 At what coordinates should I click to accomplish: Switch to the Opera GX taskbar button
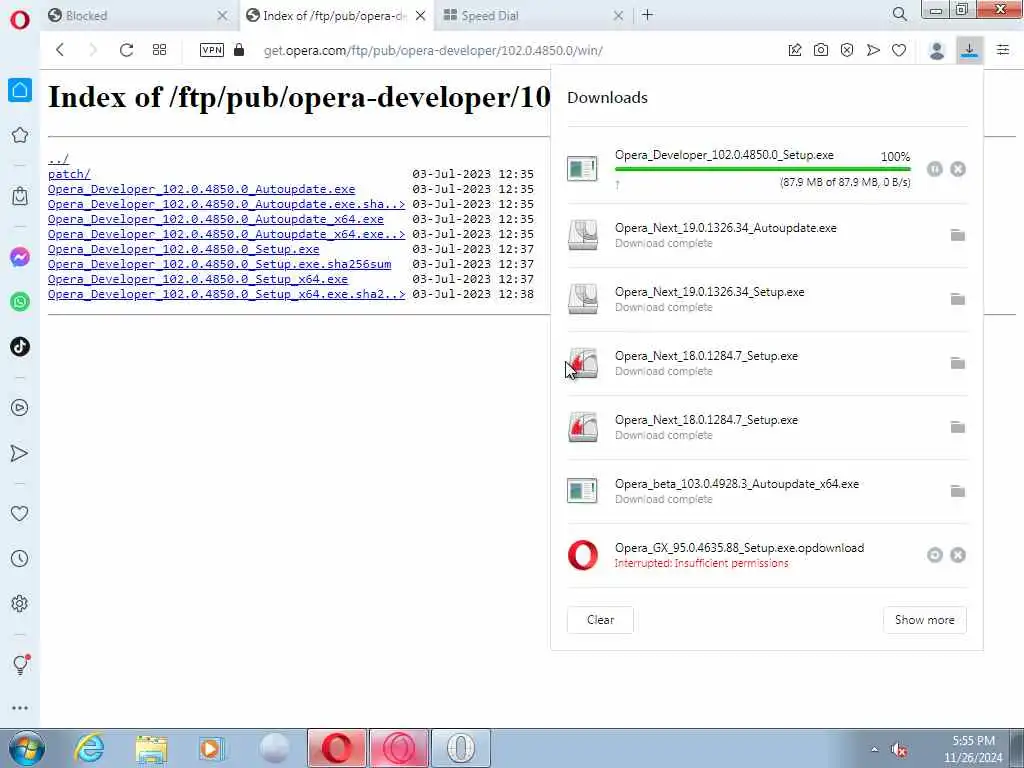pyautogui.click(x=399, y=748)
